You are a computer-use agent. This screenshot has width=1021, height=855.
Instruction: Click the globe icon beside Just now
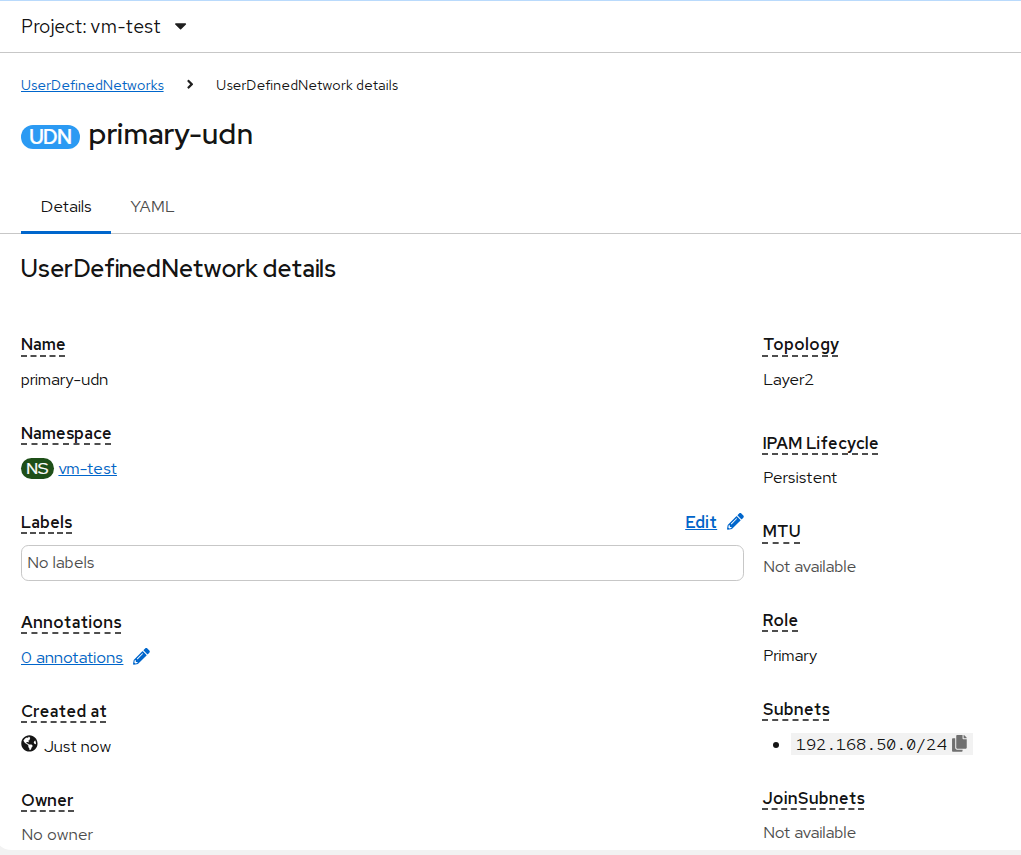tap(29, 745)
